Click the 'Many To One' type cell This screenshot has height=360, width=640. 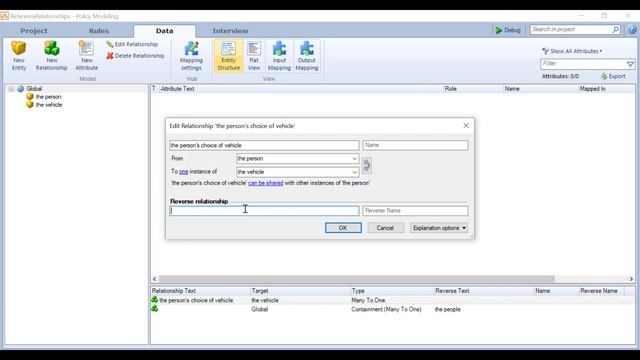(368, 300)
